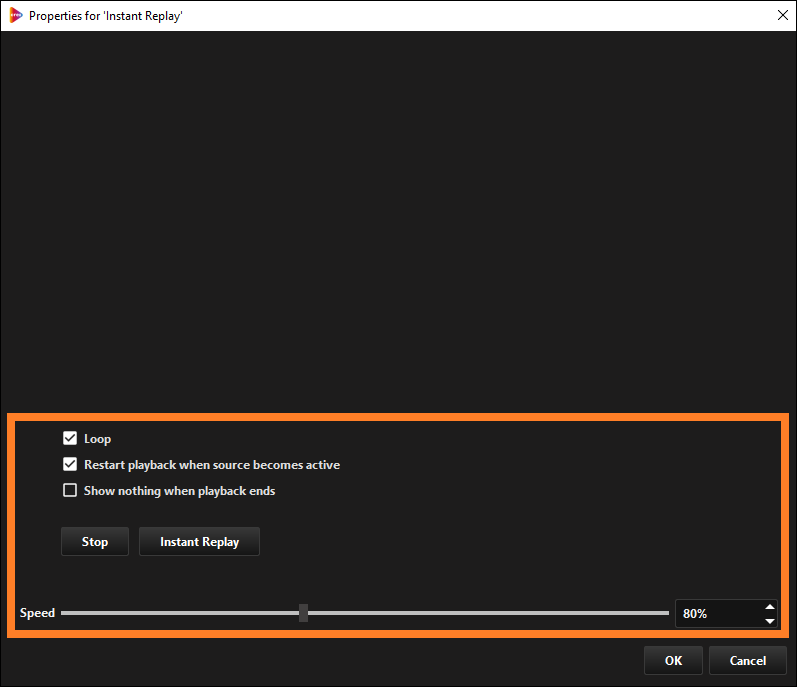Screen dimensions: 797x687
Task: Close the Properties window
Action: click(x=783, y=15)
